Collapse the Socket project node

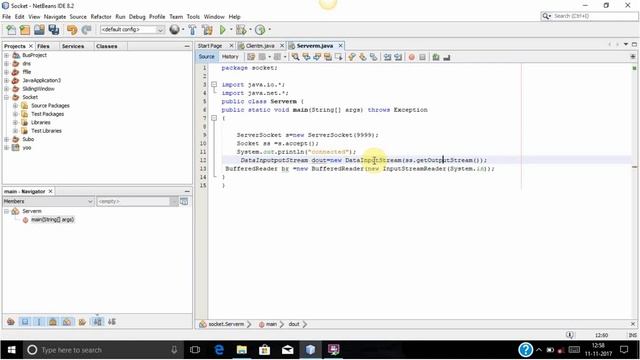click(x=7, y=97)
